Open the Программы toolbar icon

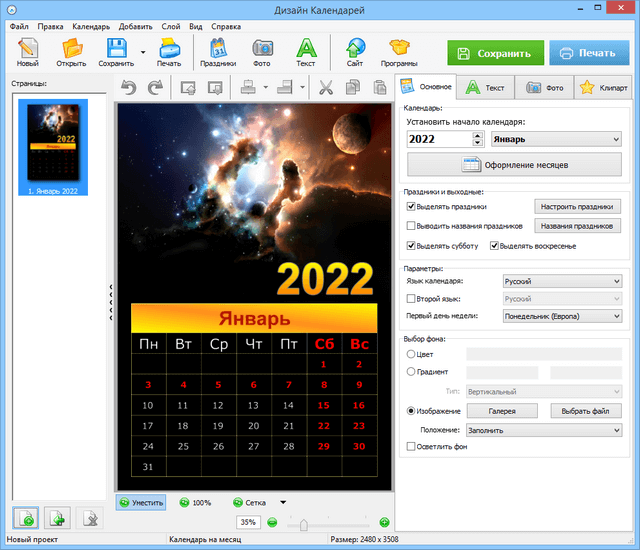399,50
